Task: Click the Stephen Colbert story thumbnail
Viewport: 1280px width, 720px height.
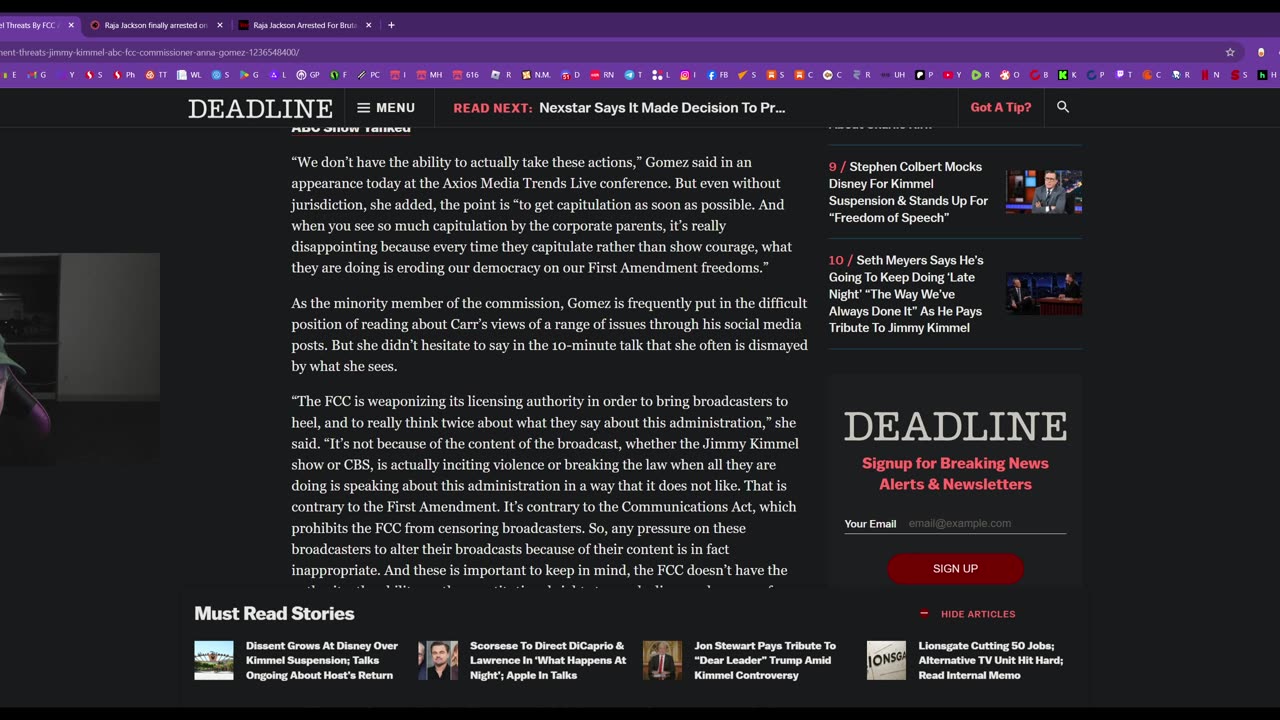Action: pos(1044,192)
